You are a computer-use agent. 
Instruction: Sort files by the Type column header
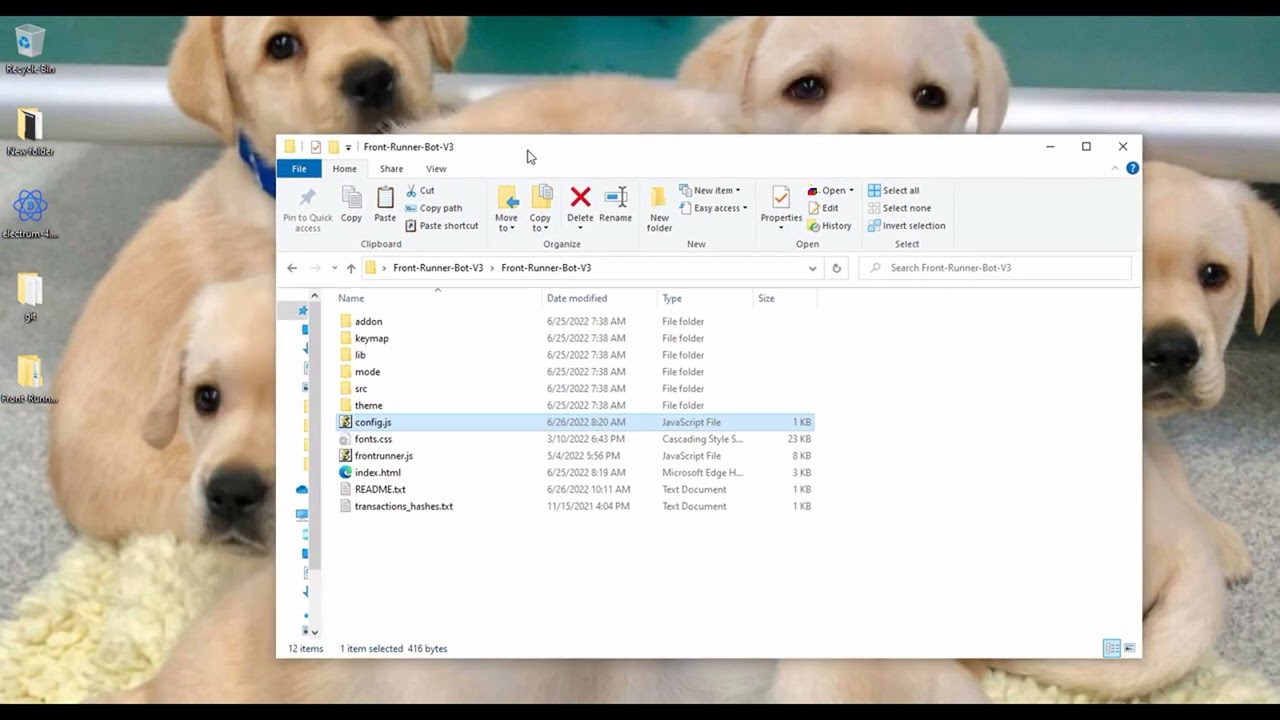click(705, 298)
